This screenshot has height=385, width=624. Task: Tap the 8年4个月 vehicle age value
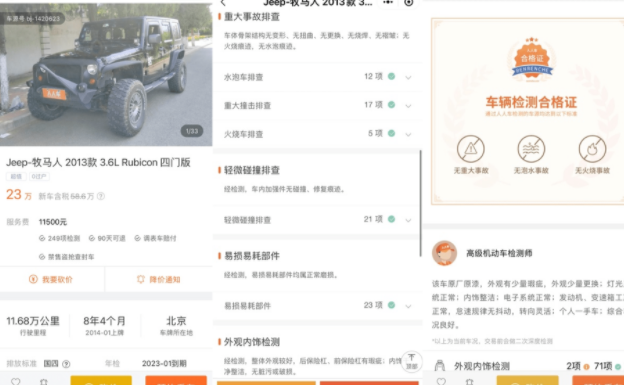point(104,321)
